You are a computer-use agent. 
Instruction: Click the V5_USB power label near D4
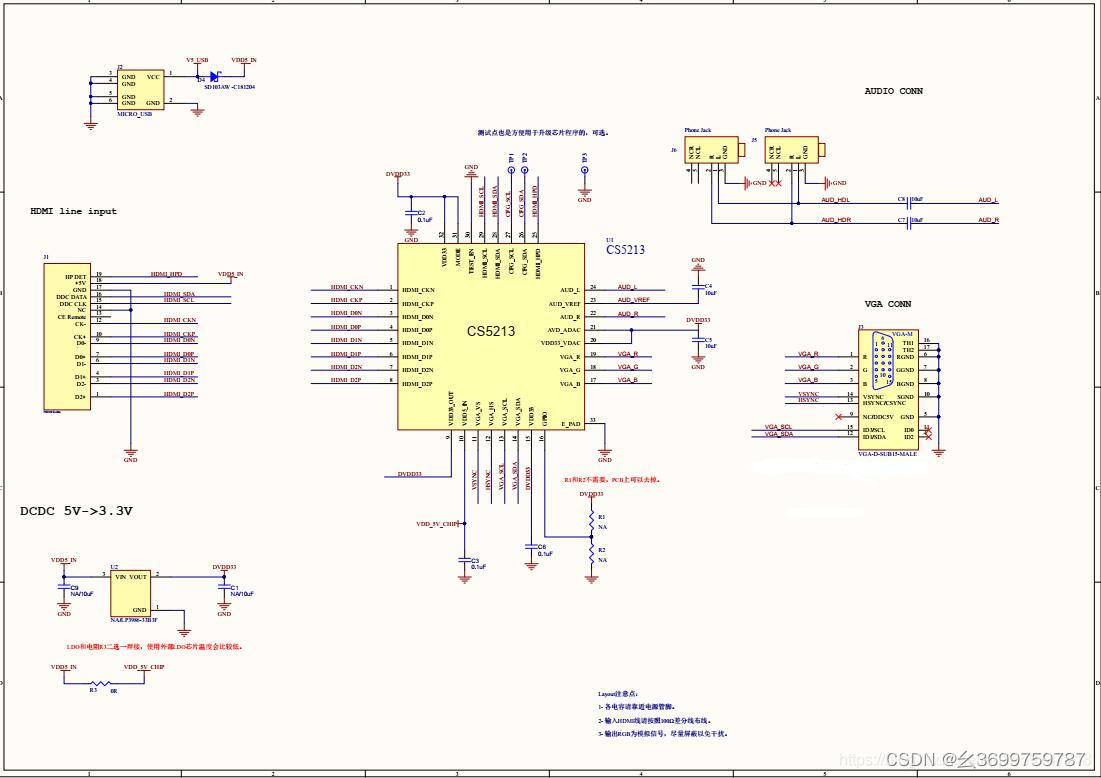(x=197, y=60)
